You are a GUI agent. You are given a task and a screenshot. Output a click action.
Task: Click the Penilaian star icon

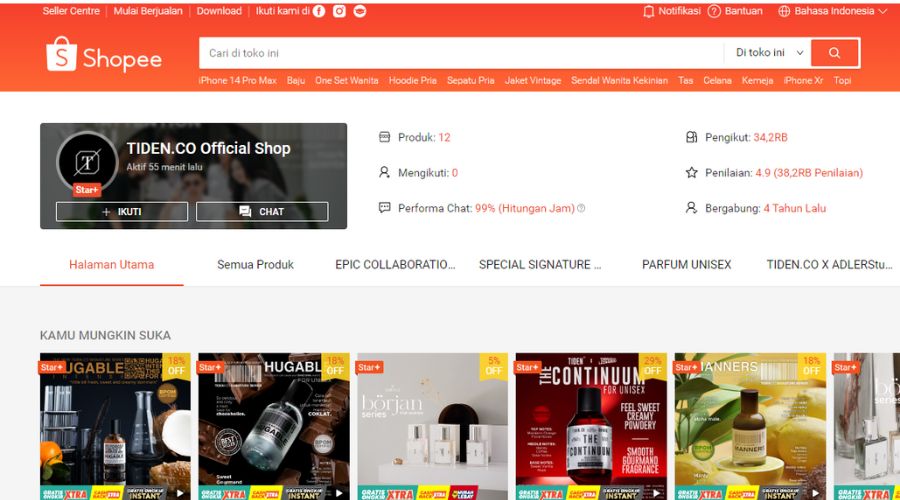(691, 172)
